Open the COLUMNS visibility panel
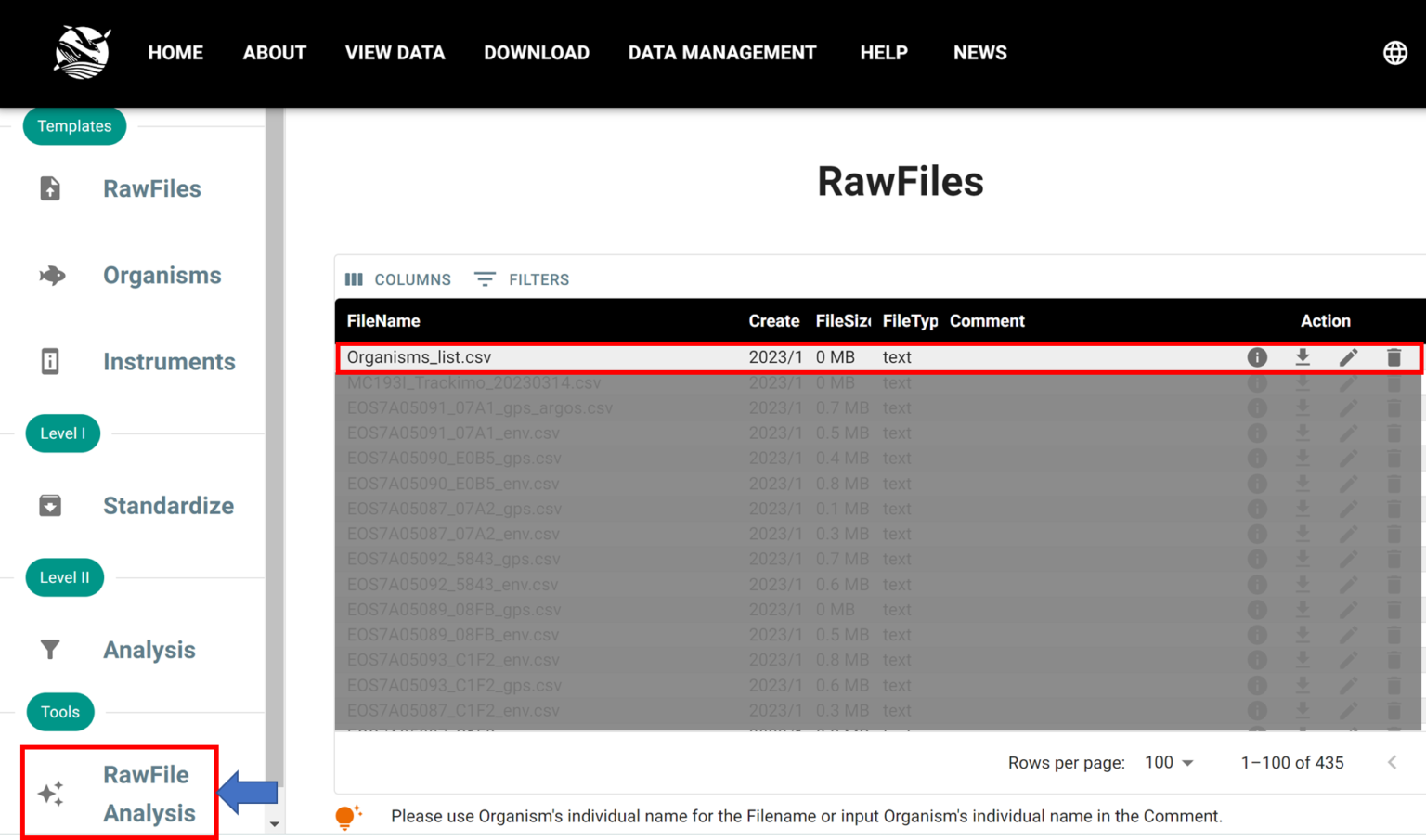The image size is (1426, 840). tap(398, 279)
